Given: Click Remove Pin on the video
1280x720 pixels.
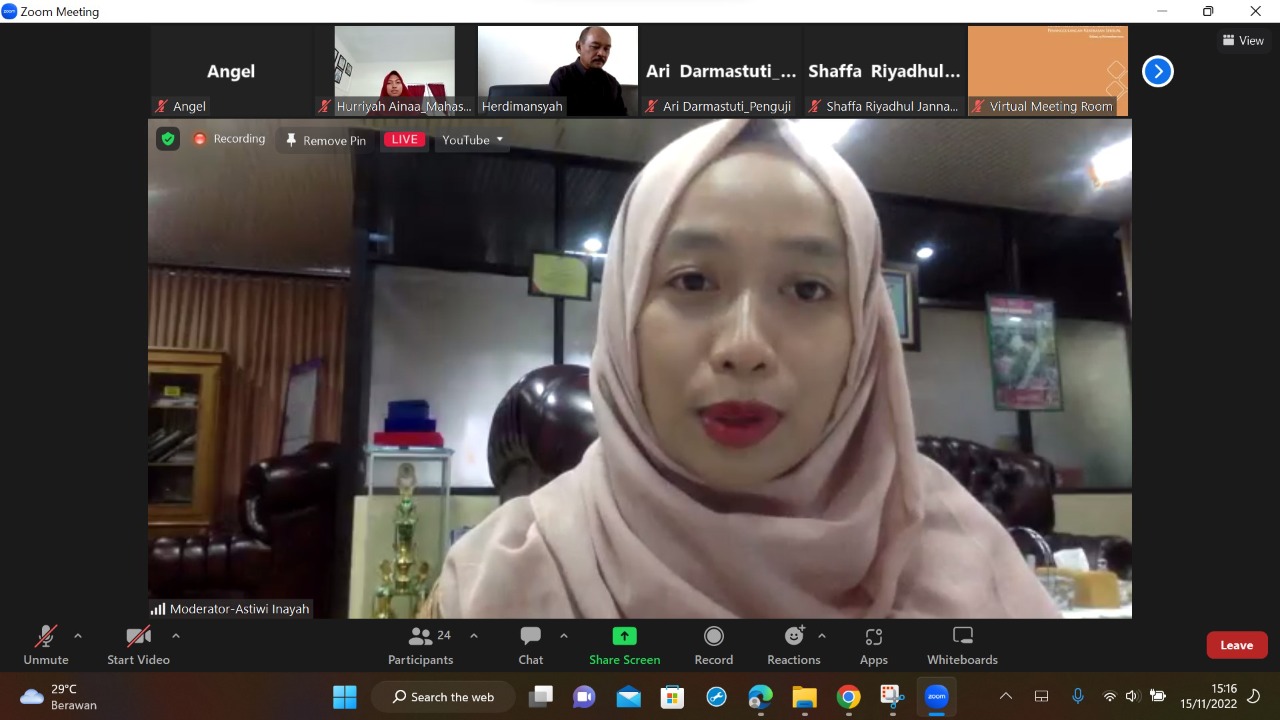Looking at the screenshot, I should coord(325,140).
